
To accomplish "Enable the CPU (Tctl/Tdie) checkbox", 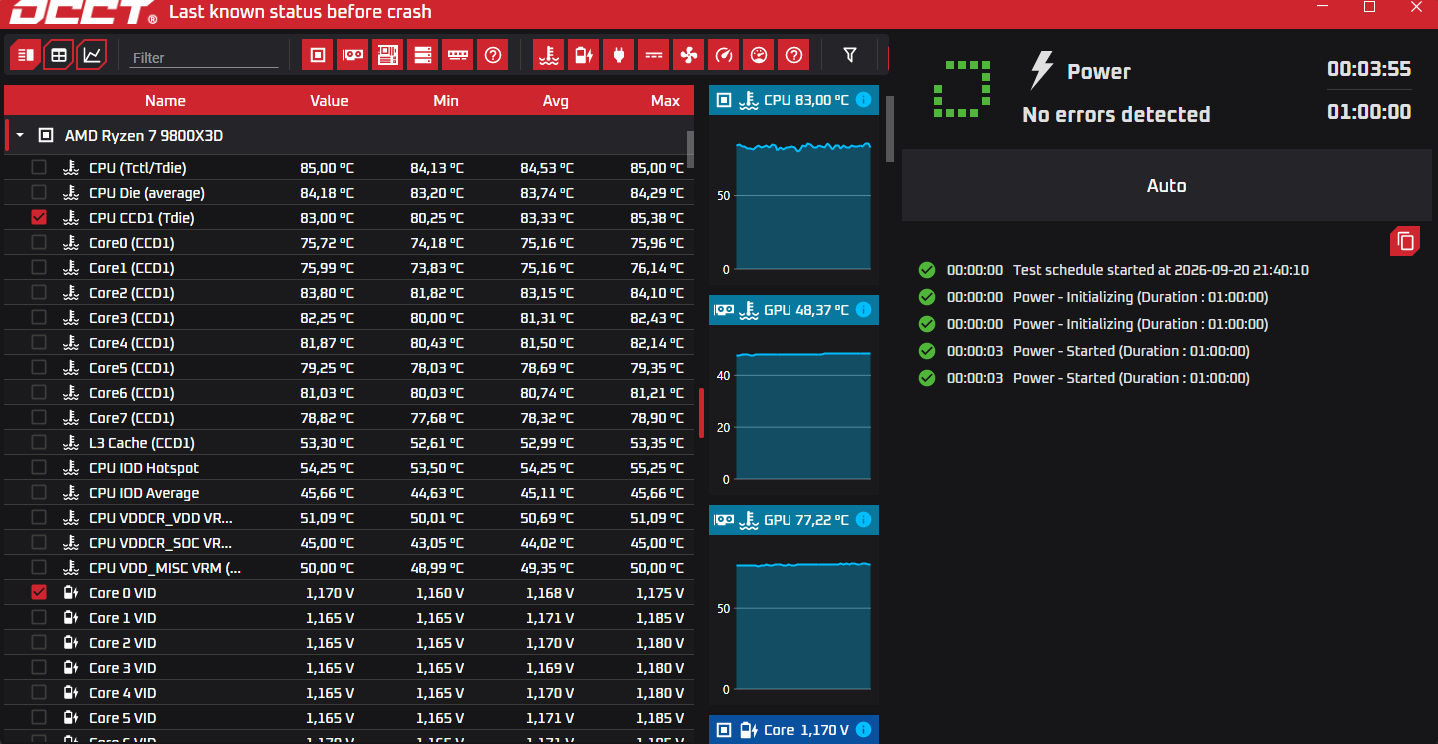I will coord(39,168).
